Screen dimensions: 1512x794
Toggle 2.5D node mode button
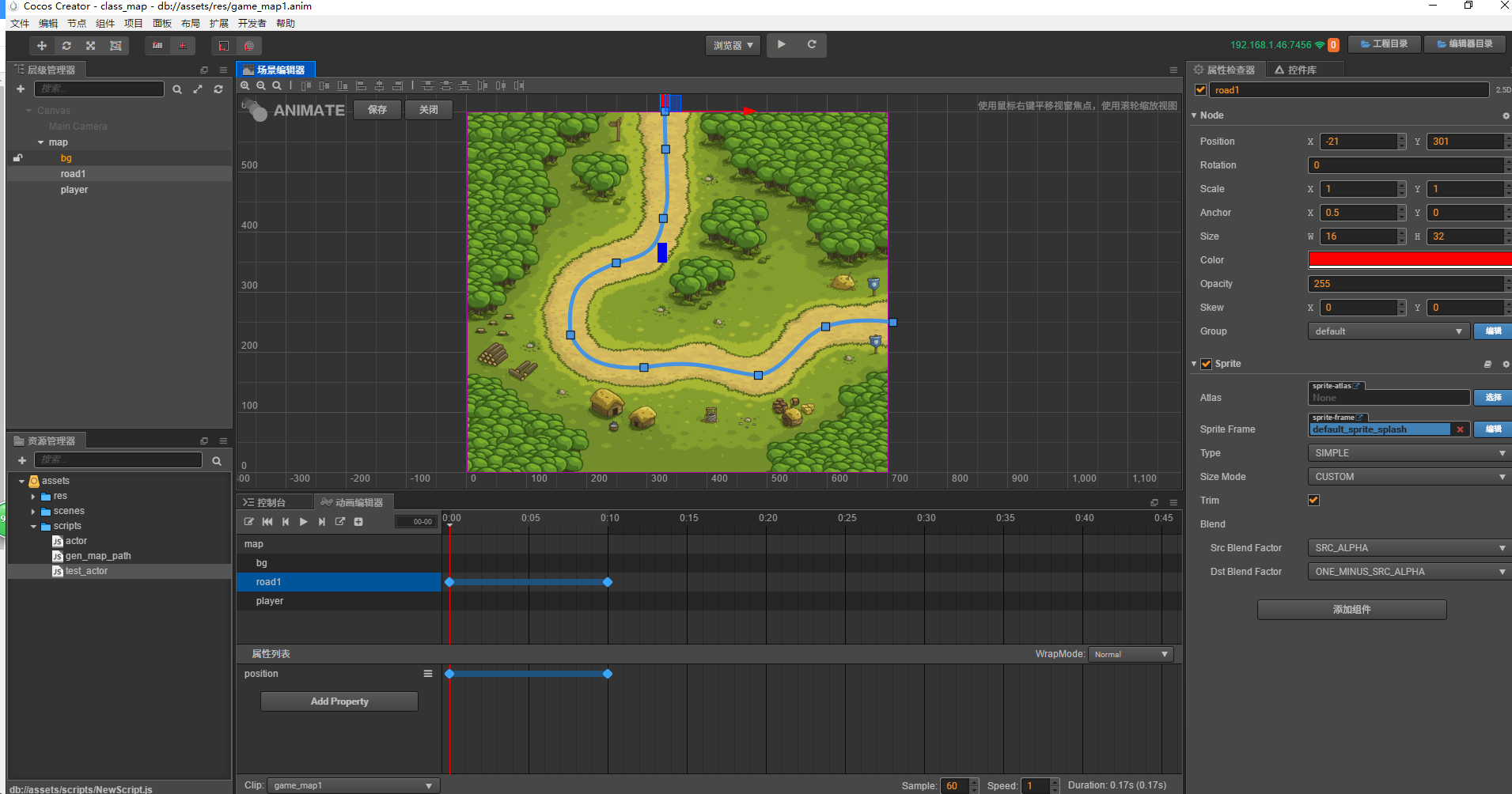pyautogui.click(x=1503, y=90)
